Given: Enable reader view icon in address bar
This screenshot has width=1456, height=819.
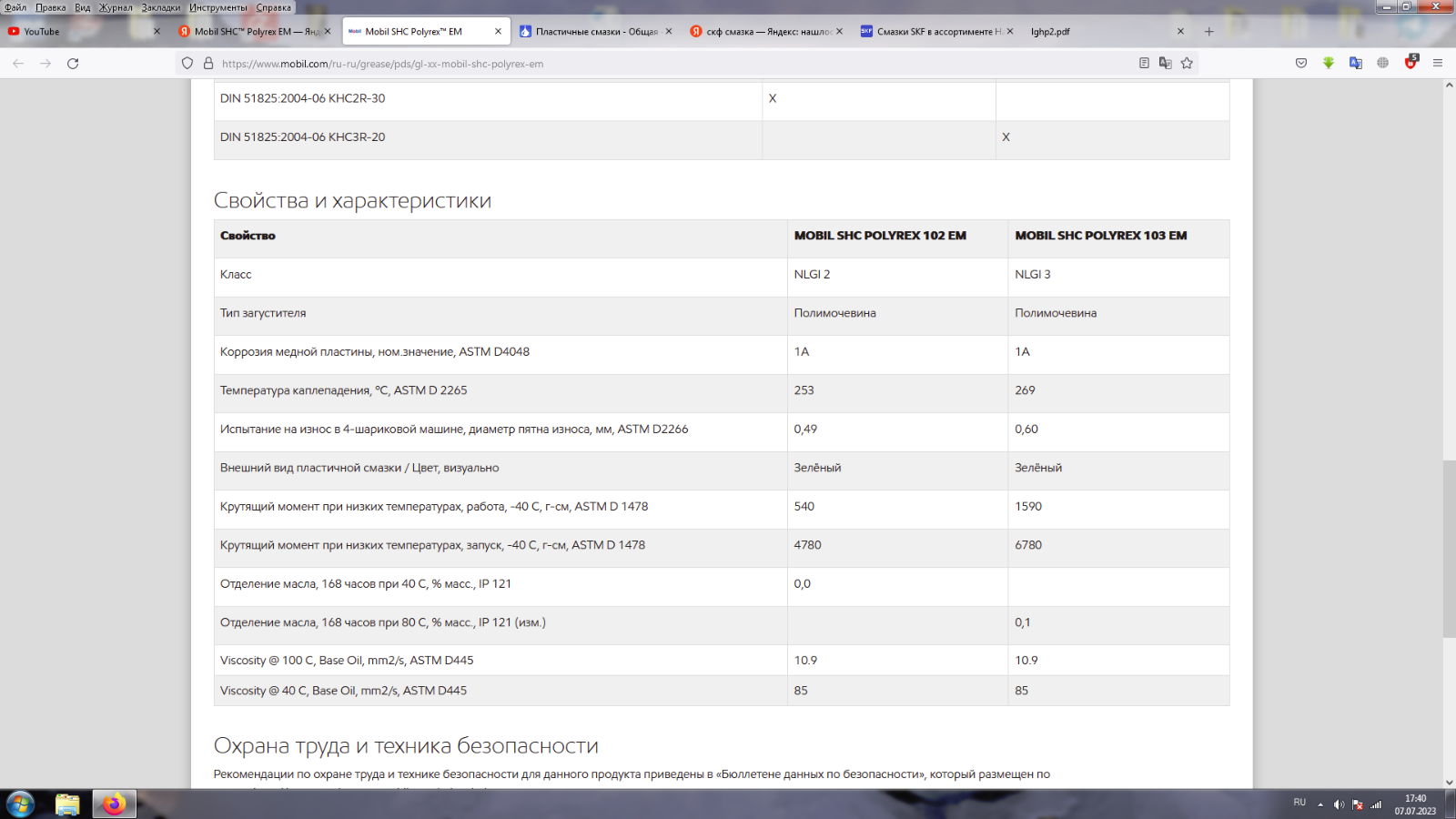Looking at the screenshot, I should pyautogui.click(x=1144, y=64).
